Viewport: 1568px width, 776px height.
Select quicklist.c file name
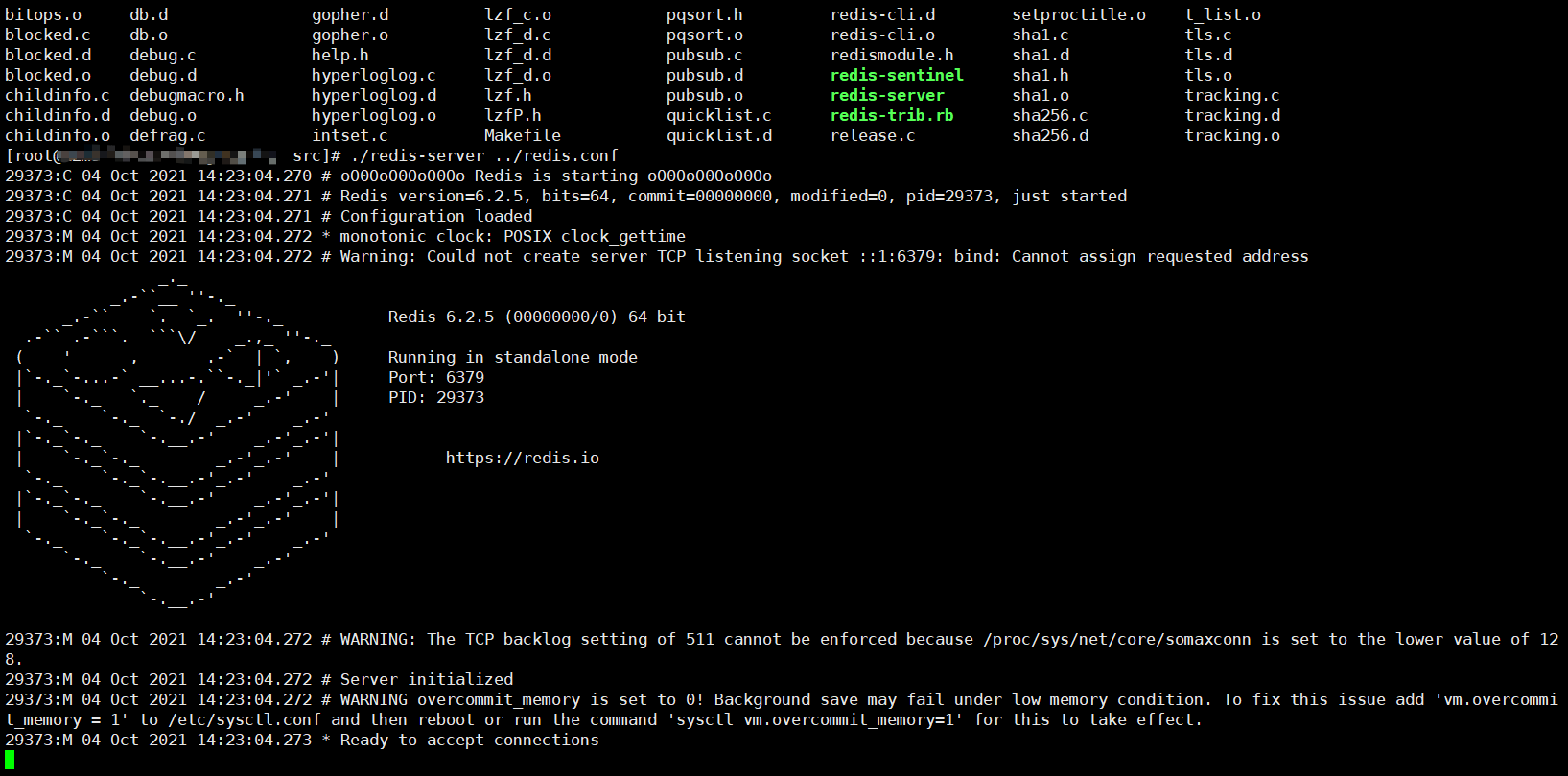click(x=719, y=115)
